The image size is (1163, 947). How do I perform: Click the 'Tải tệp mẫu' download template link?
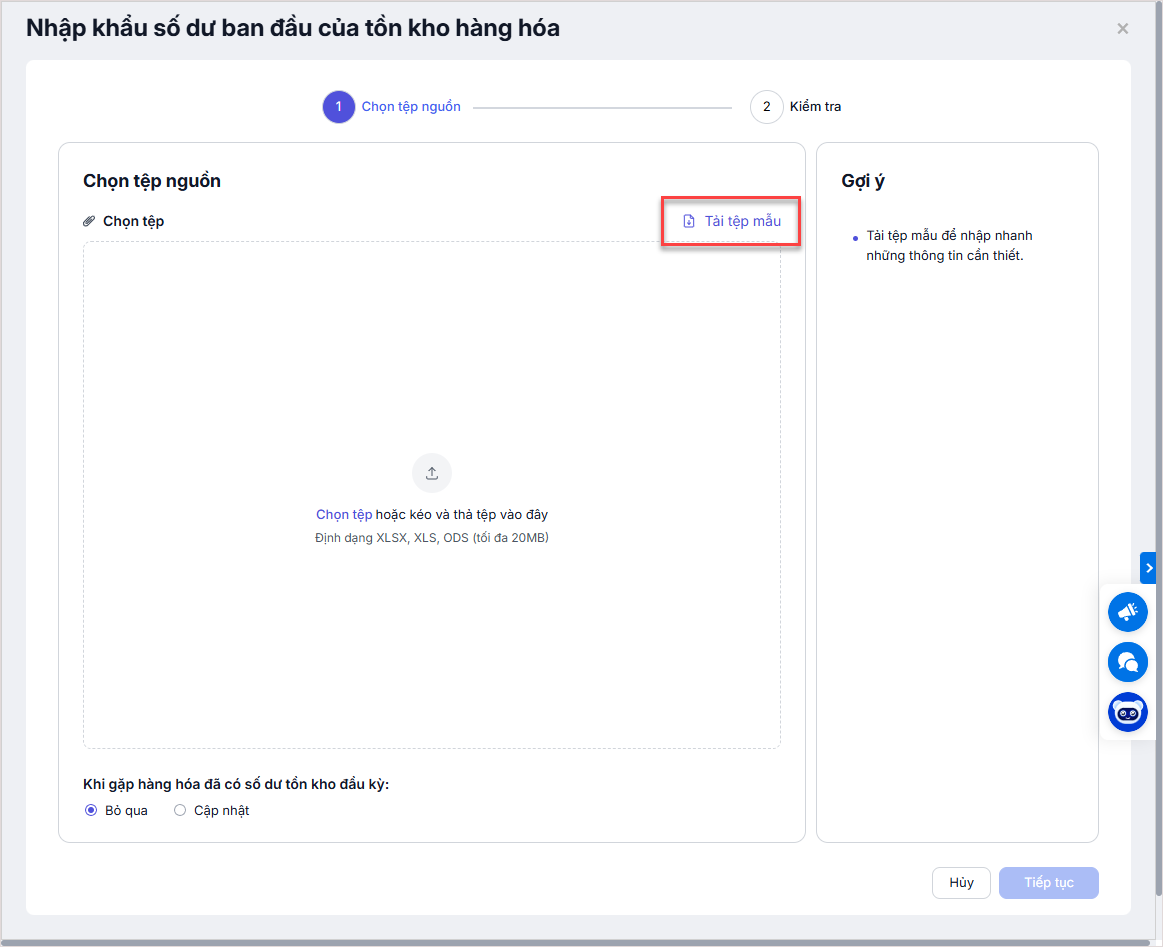pyautogui.click(x=731, y=221)
